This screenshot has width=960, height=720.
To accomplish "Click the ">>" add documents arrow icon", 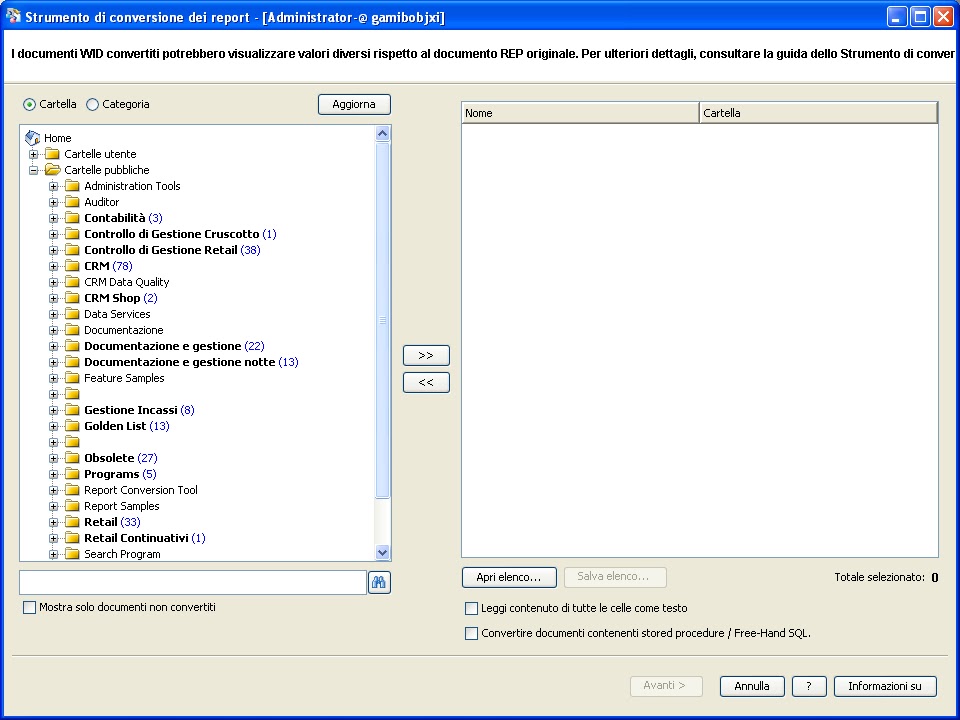I will coord(426,355).
